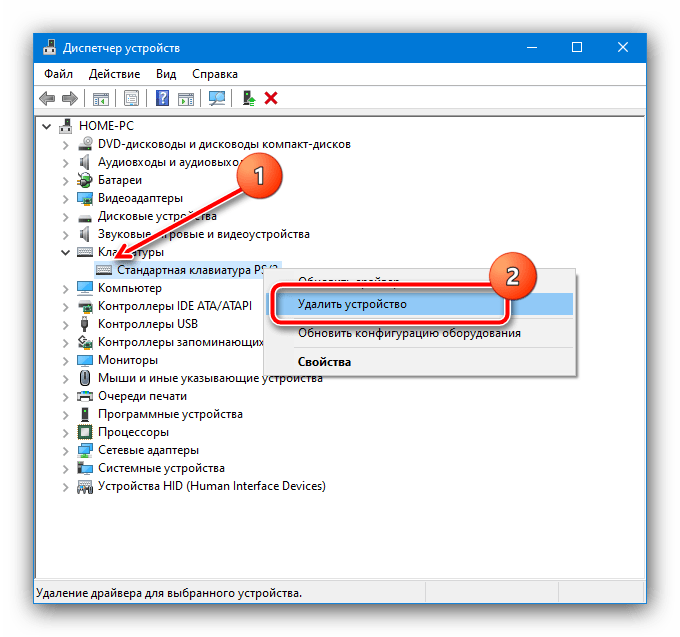Image resolution: width=680 pixels, height=637 pixels.
Task: Expand Дисковые устройства arrow
Action: pyautogui.click(x=65, y=217)
